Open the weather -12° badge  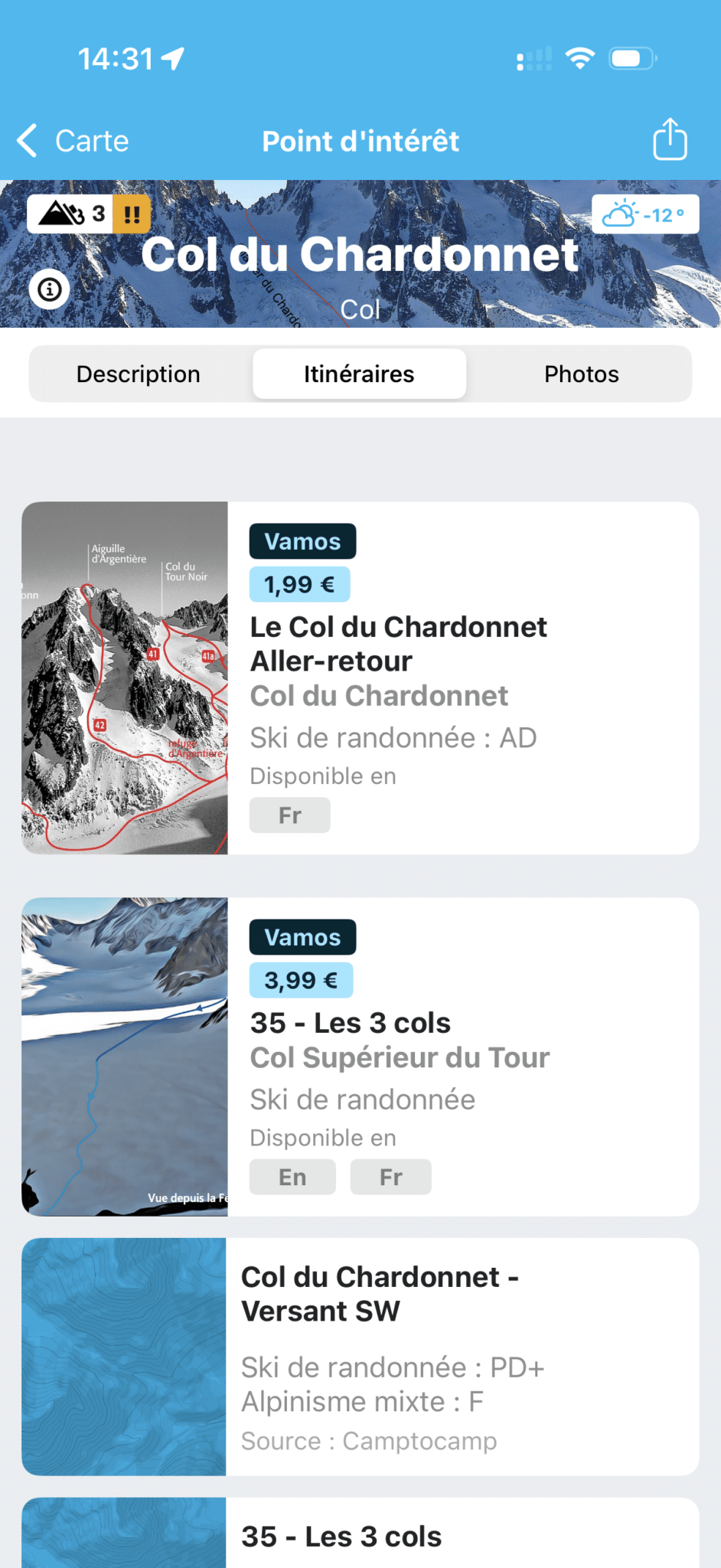644,214
